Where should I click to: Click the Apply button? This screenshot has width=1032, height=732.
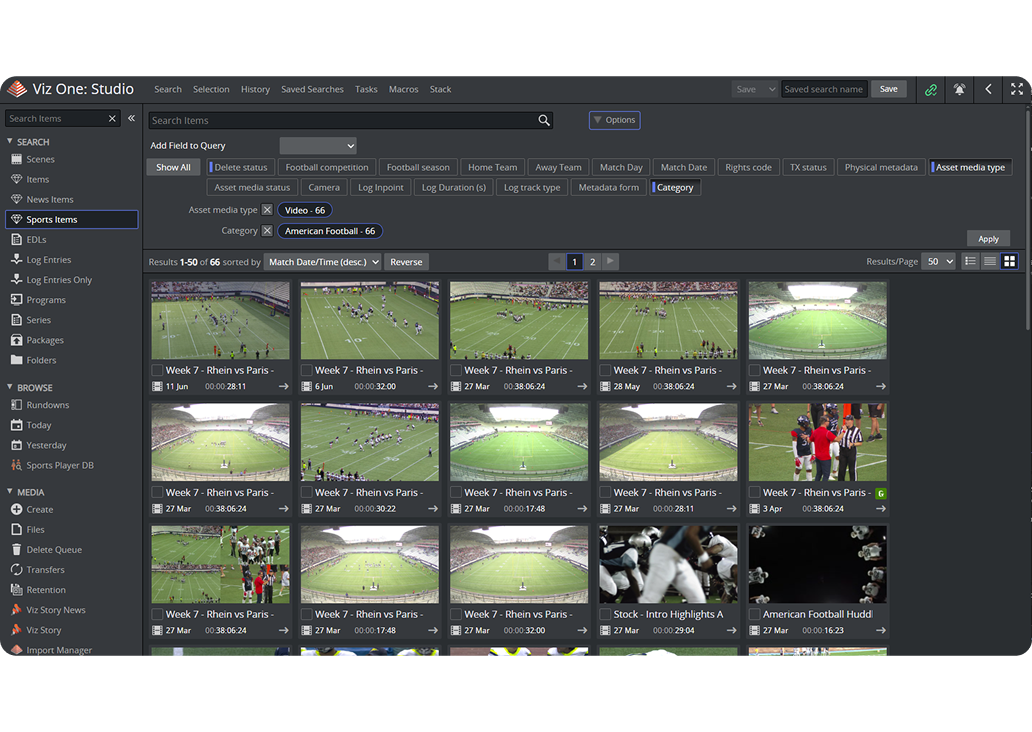pos(988,239)
